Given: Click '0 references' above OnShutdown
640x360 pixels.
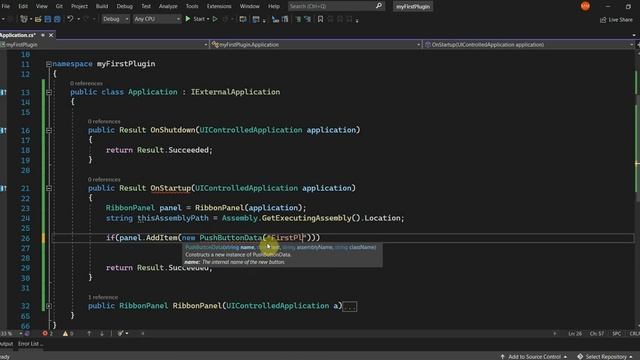Looking at the screenshot, I should [104, 121].
